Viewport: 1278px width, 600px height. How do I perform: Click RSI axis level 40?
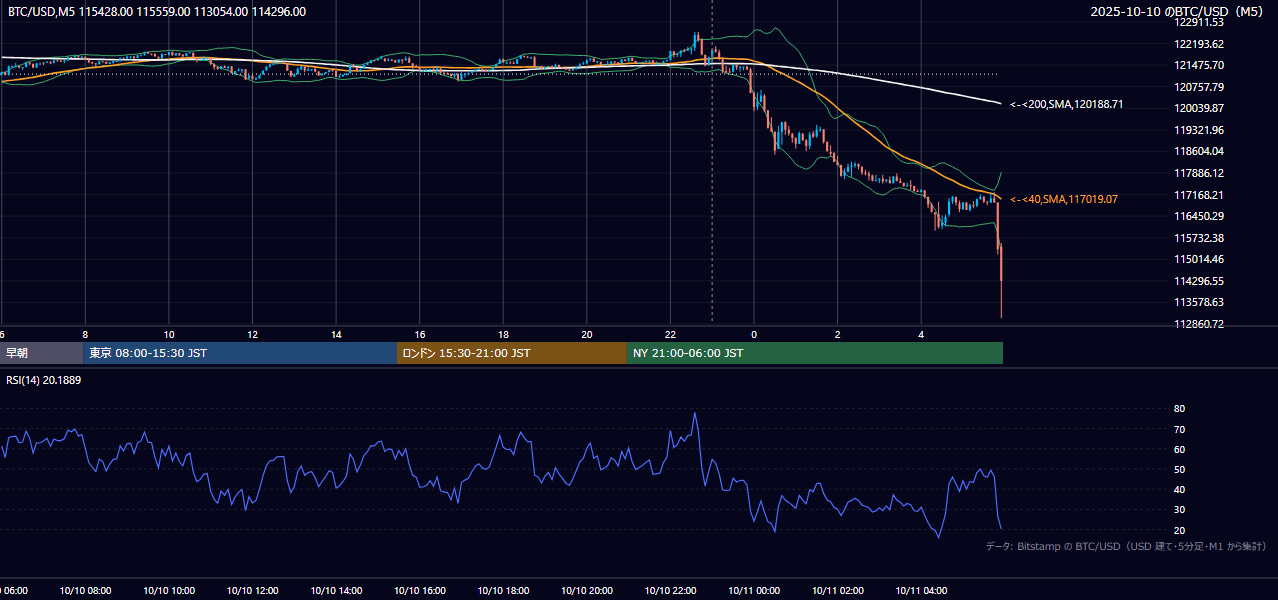(x=1179, y=489)
